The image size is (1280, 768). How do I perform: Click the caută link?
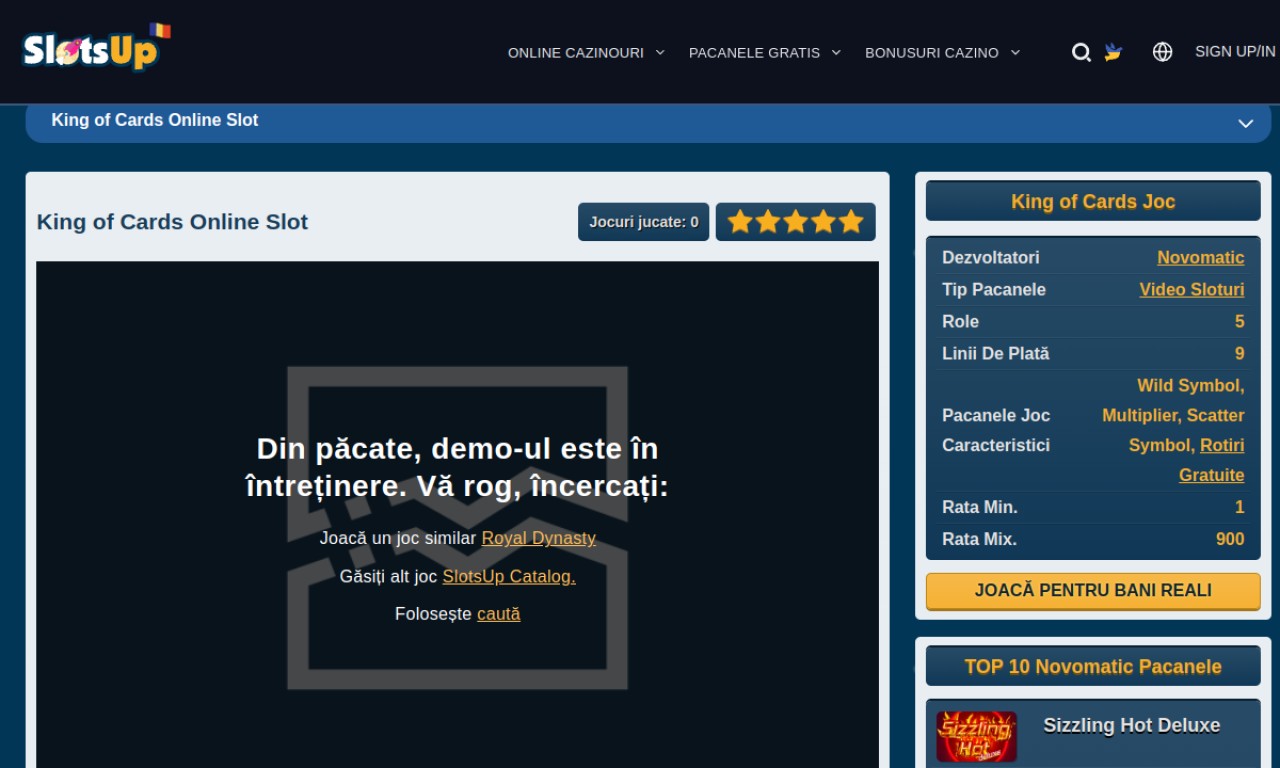click(x=499, y=615)
